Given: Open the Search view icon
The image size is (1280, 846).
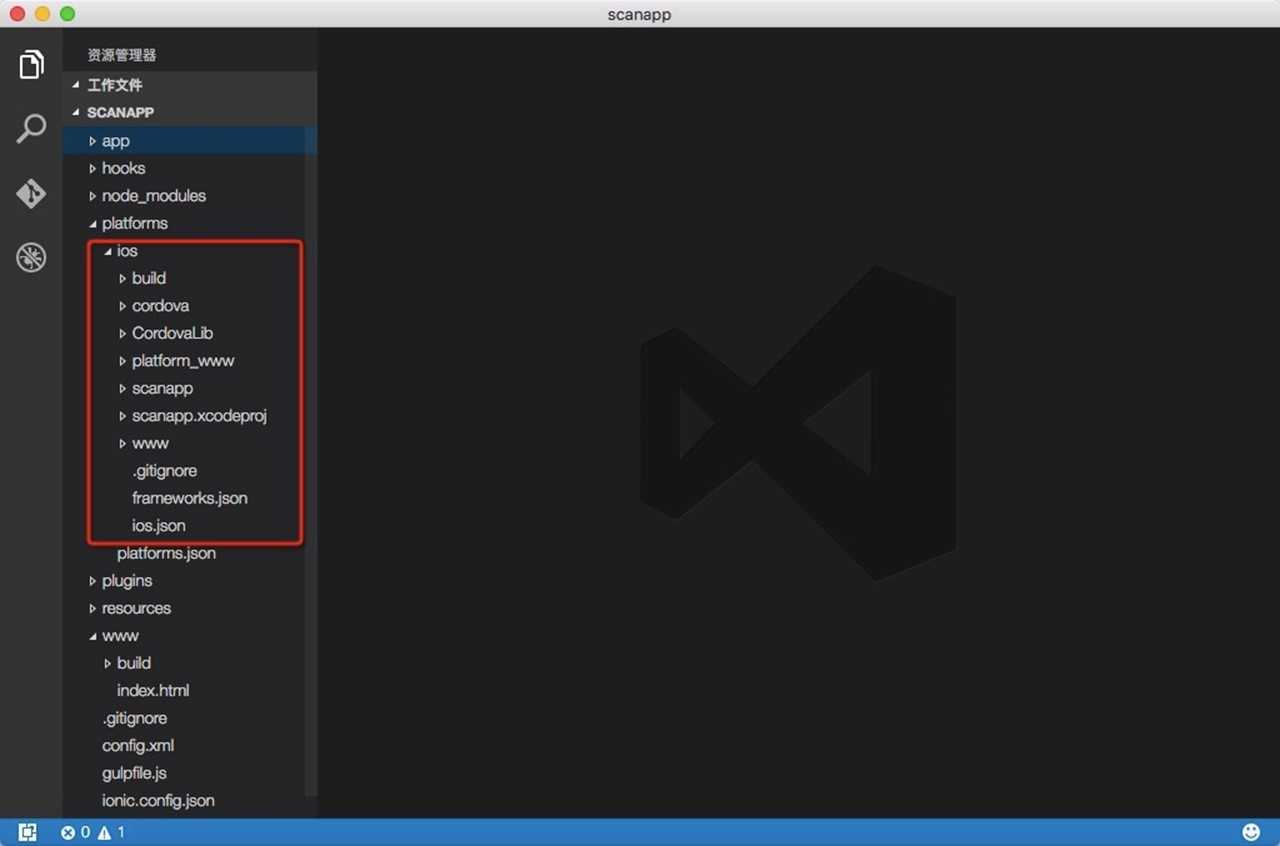Looking at the screenshot, I should click(31, 129).
